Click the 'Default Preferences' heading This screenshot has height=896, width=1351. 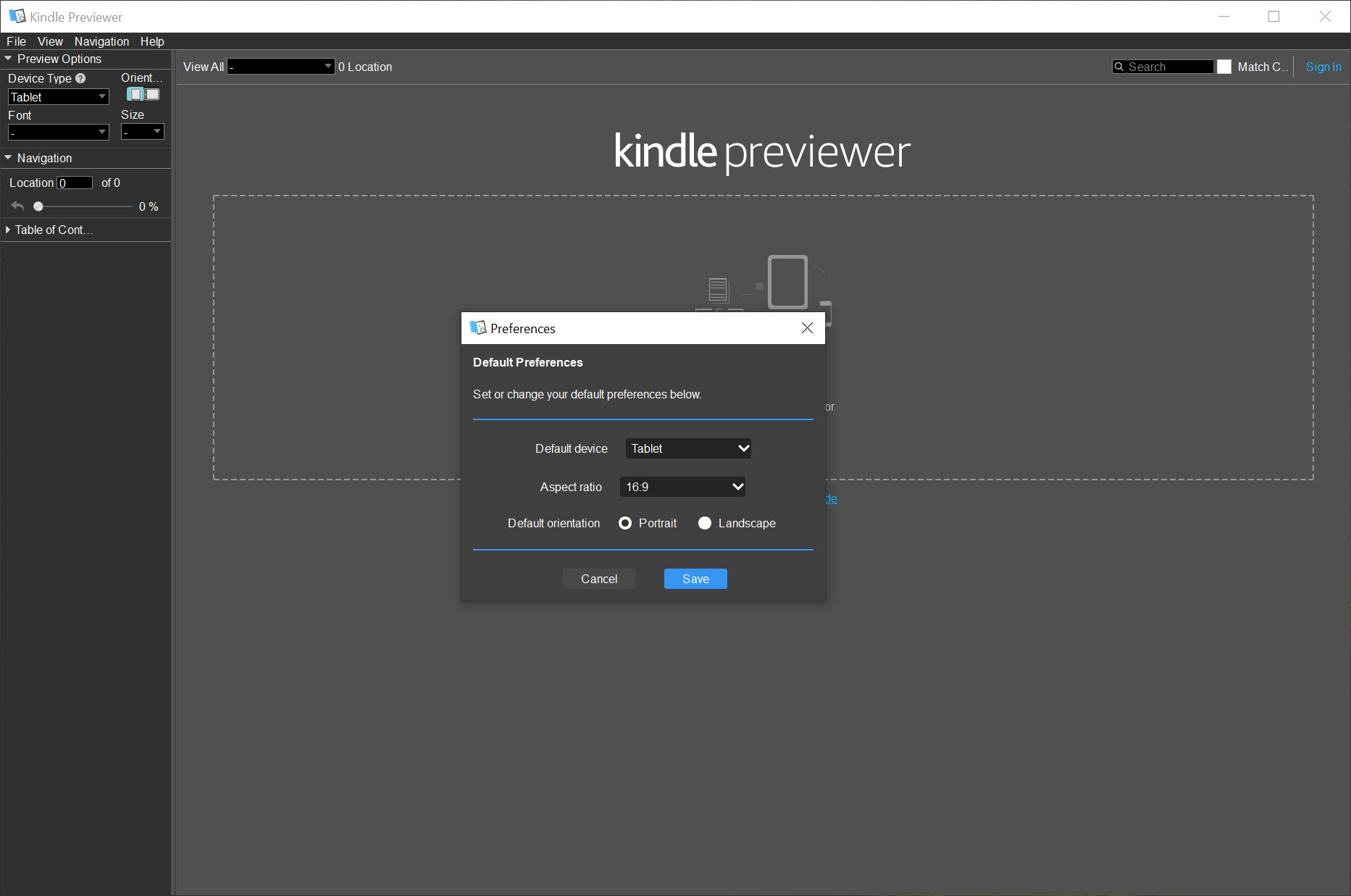tap(527, 362)
